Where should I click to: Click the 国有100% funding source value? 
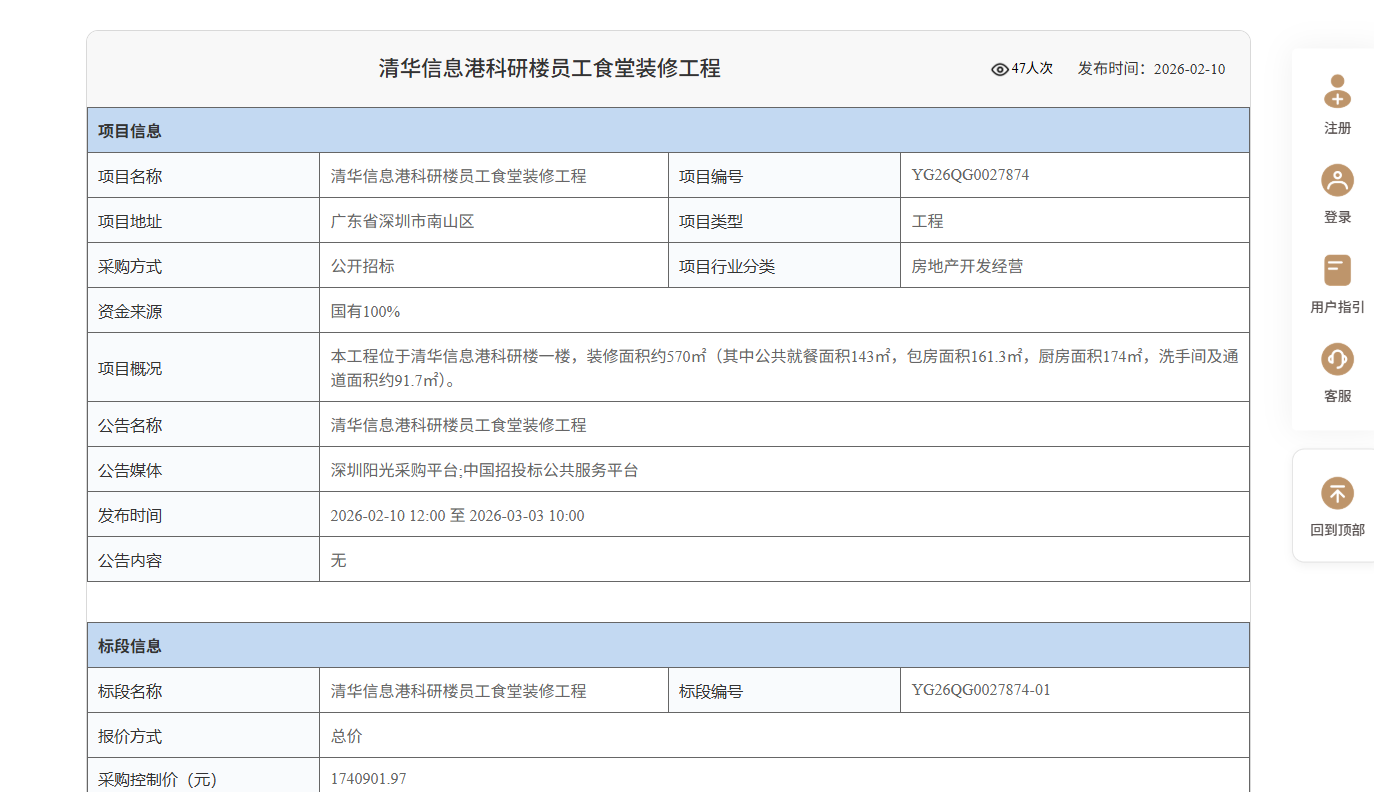[366, 311]
